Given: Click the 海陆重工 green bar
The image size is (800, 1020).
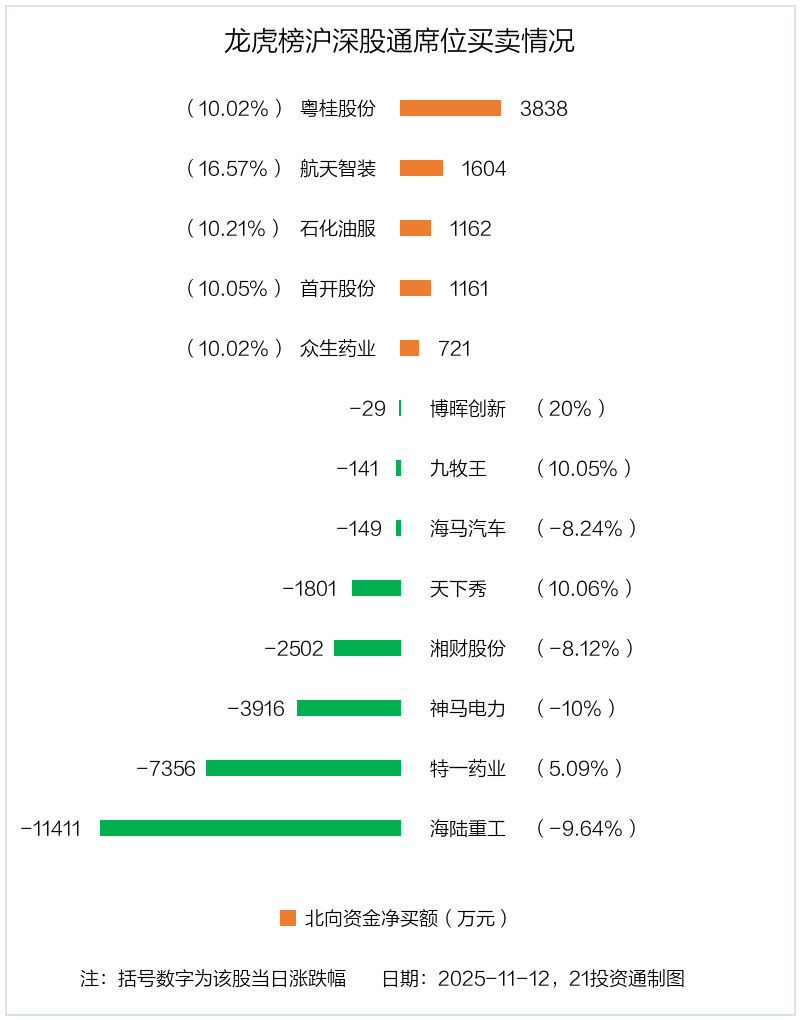Looking at the screenshot, I should click(250, 828).
